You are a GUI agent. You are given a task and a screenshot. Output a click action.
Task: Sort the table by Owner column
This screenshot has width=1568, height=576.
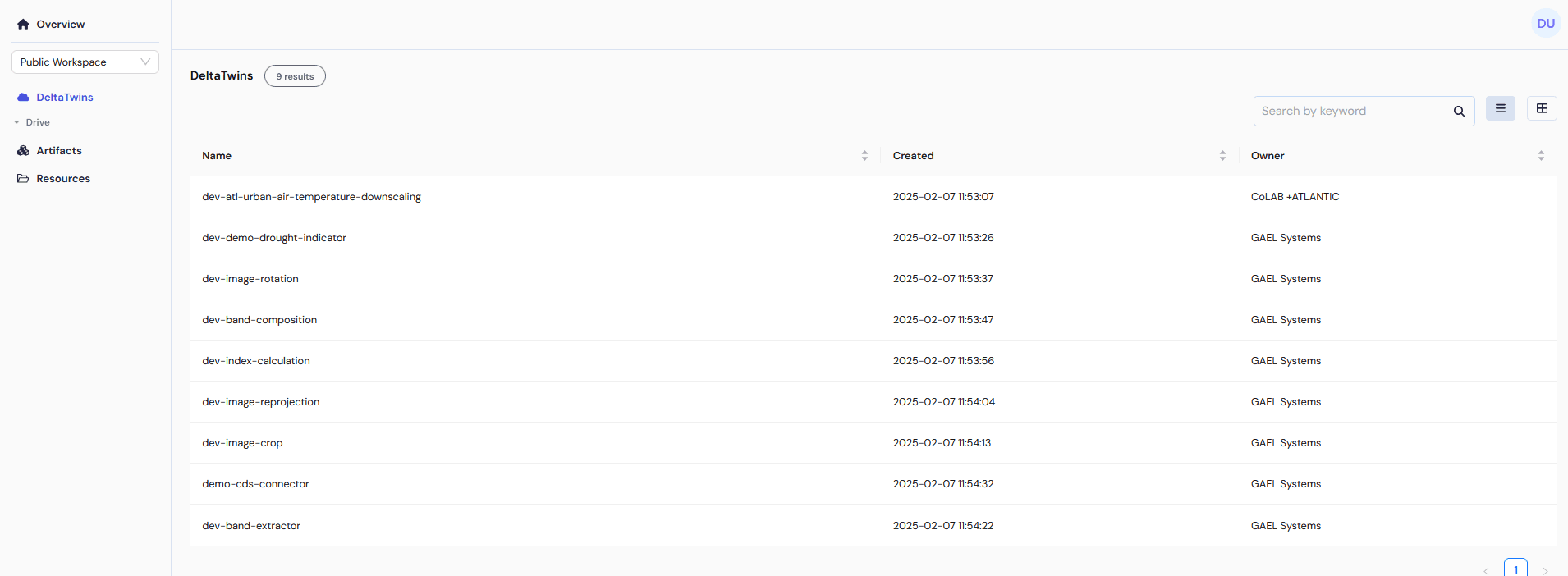pos(1540,156)
